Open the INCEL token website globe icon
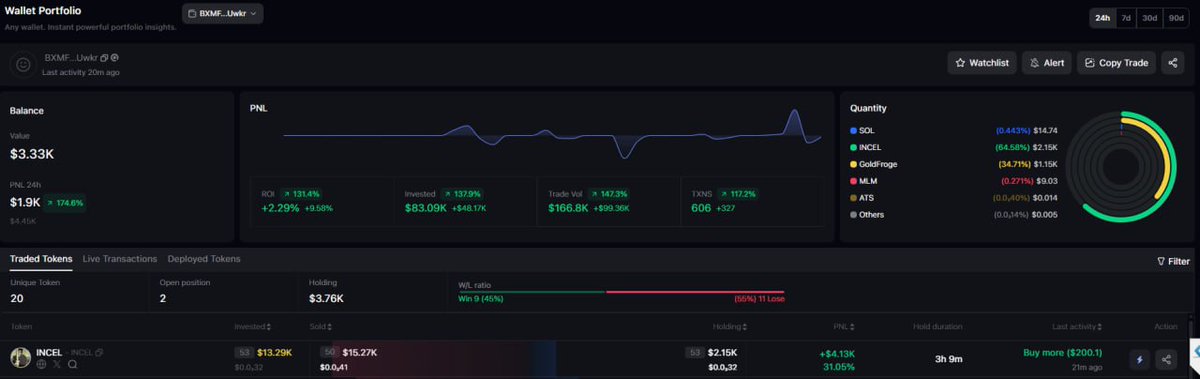This screenshot has width=1200, height=379. point(41,365)
